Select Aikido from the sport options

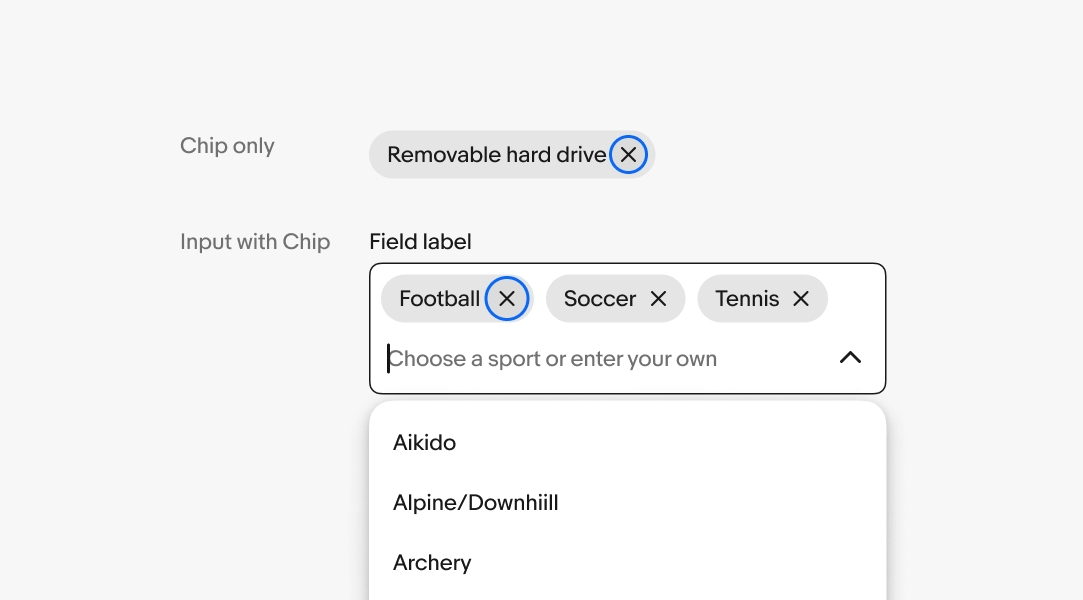424,443
